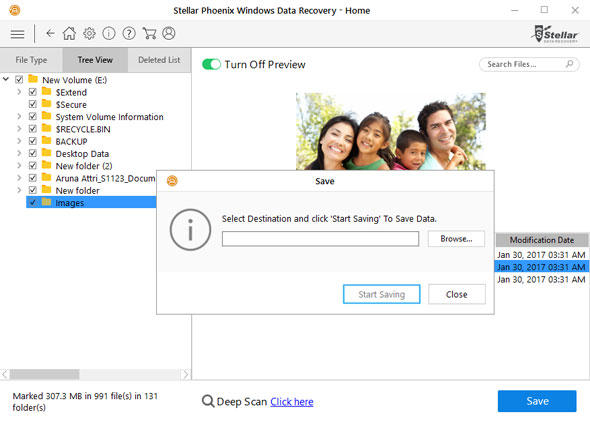
Task: Uncheck the New Volume (E:) checkbox
Action: coord(19,80)
